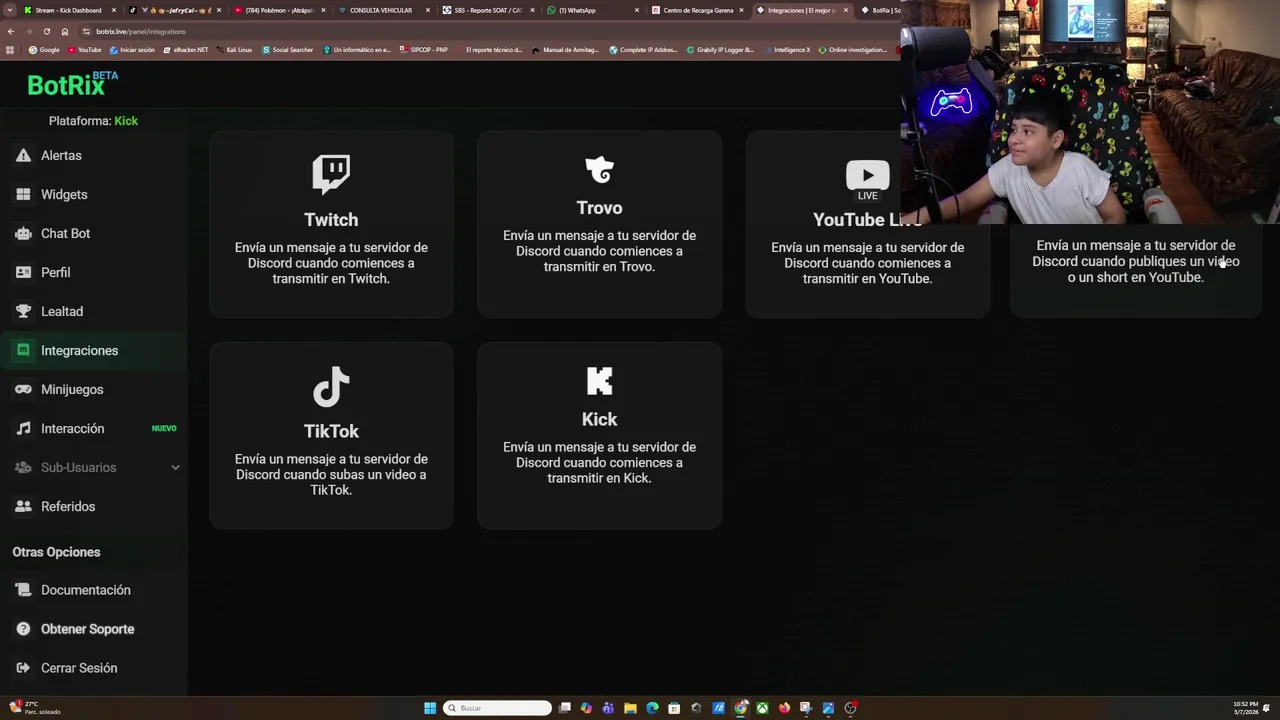Screen dimensions: 1280x720
Task: Open the Intelligence X bookmark
Action: [x=787, y=50]
